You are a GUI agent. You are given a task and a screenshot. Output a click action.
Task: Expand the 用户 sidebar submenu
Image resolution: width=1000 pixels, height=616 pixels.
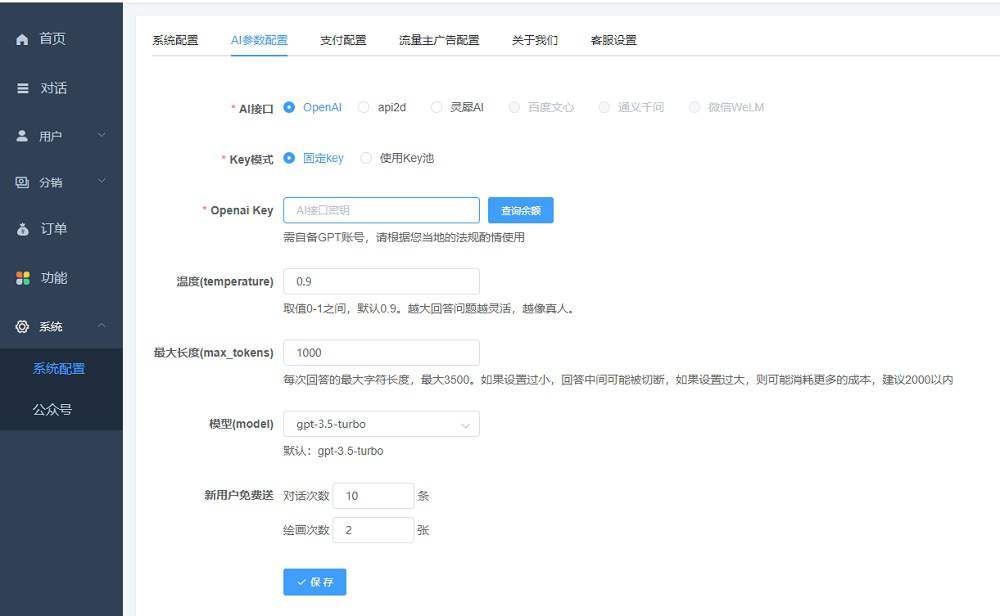click(x=100, y=134)
